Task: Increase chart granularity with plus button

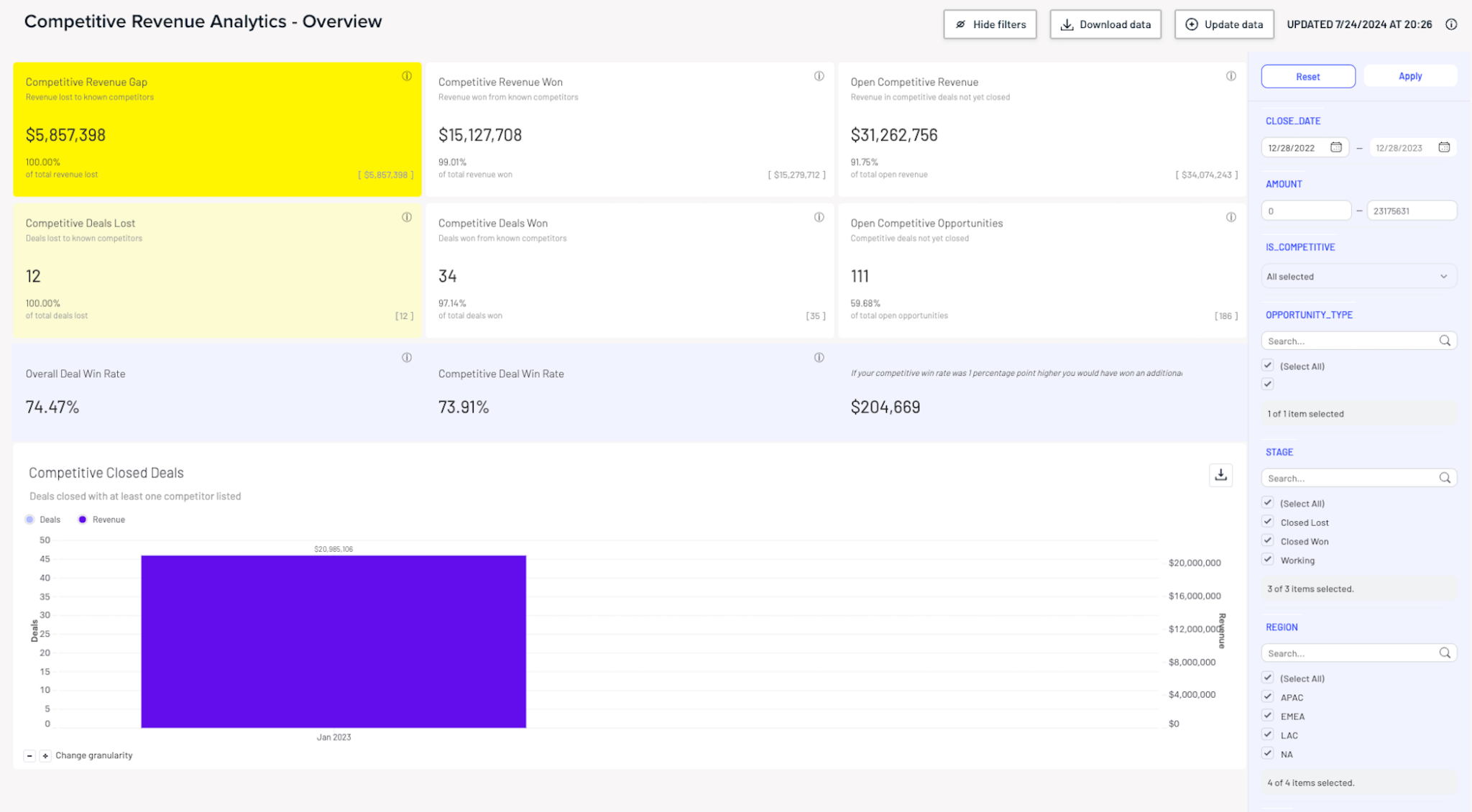Action: tap(45, 755)
